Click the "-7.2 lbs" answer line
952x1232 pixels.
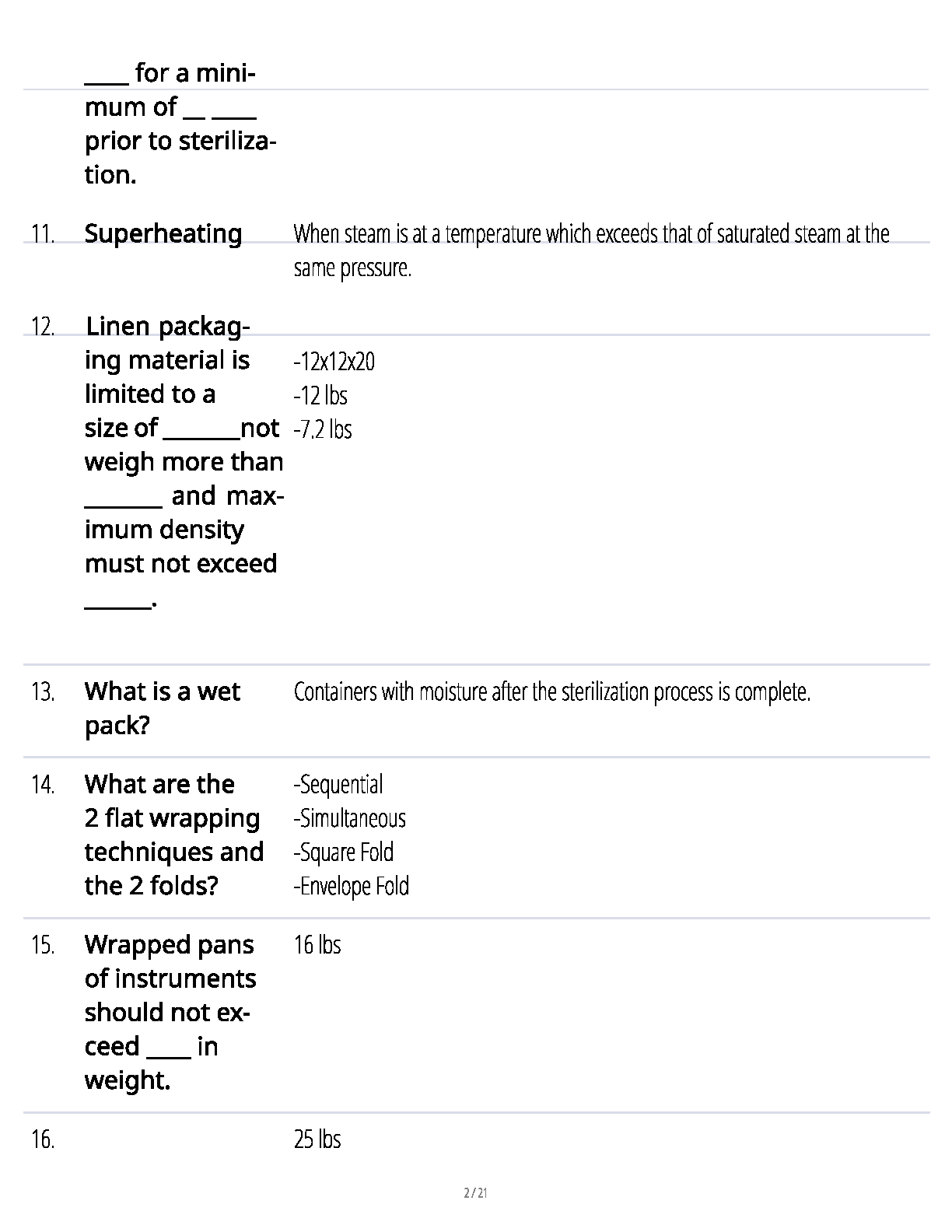[x=323, y=429]
